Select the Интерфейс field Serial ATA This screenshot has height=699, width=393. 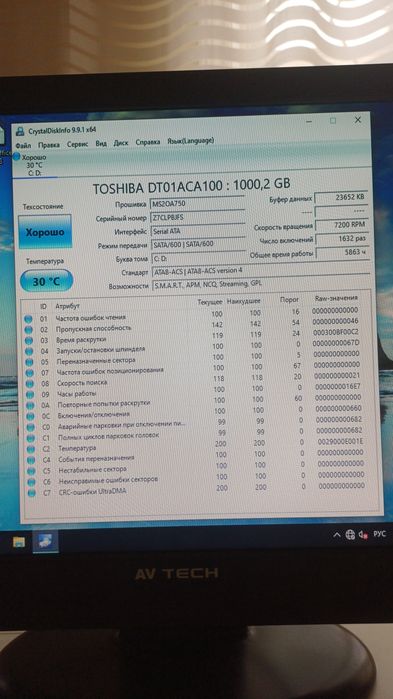coord(198,231)
